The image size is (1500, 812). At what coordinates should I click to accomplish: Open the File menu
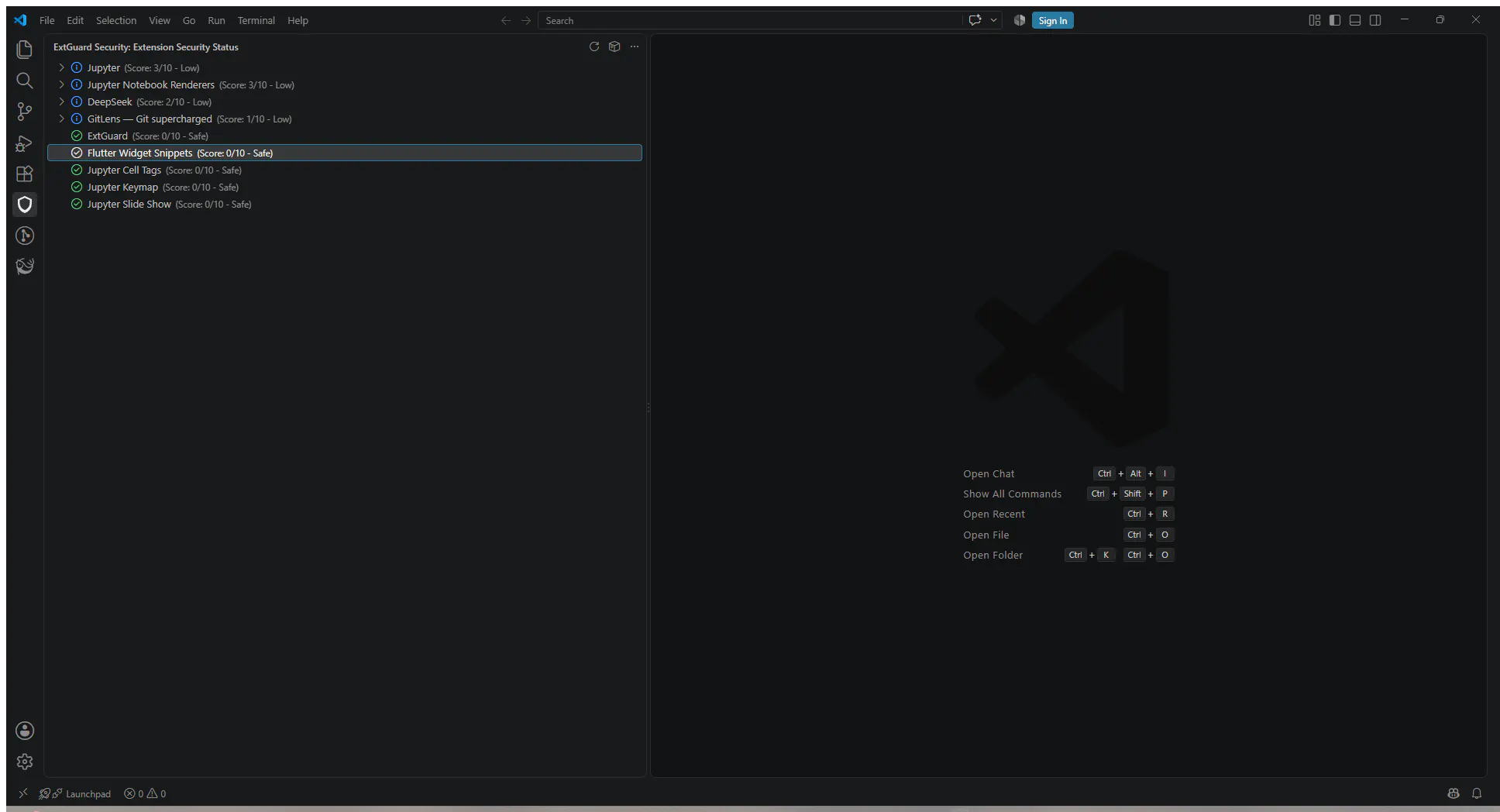pyautogui.click(x=47, y=21)
